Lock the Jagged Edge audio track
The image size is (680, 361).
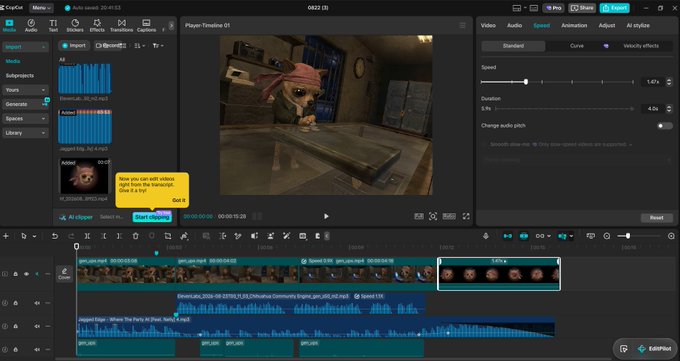[x=16, y=326]
